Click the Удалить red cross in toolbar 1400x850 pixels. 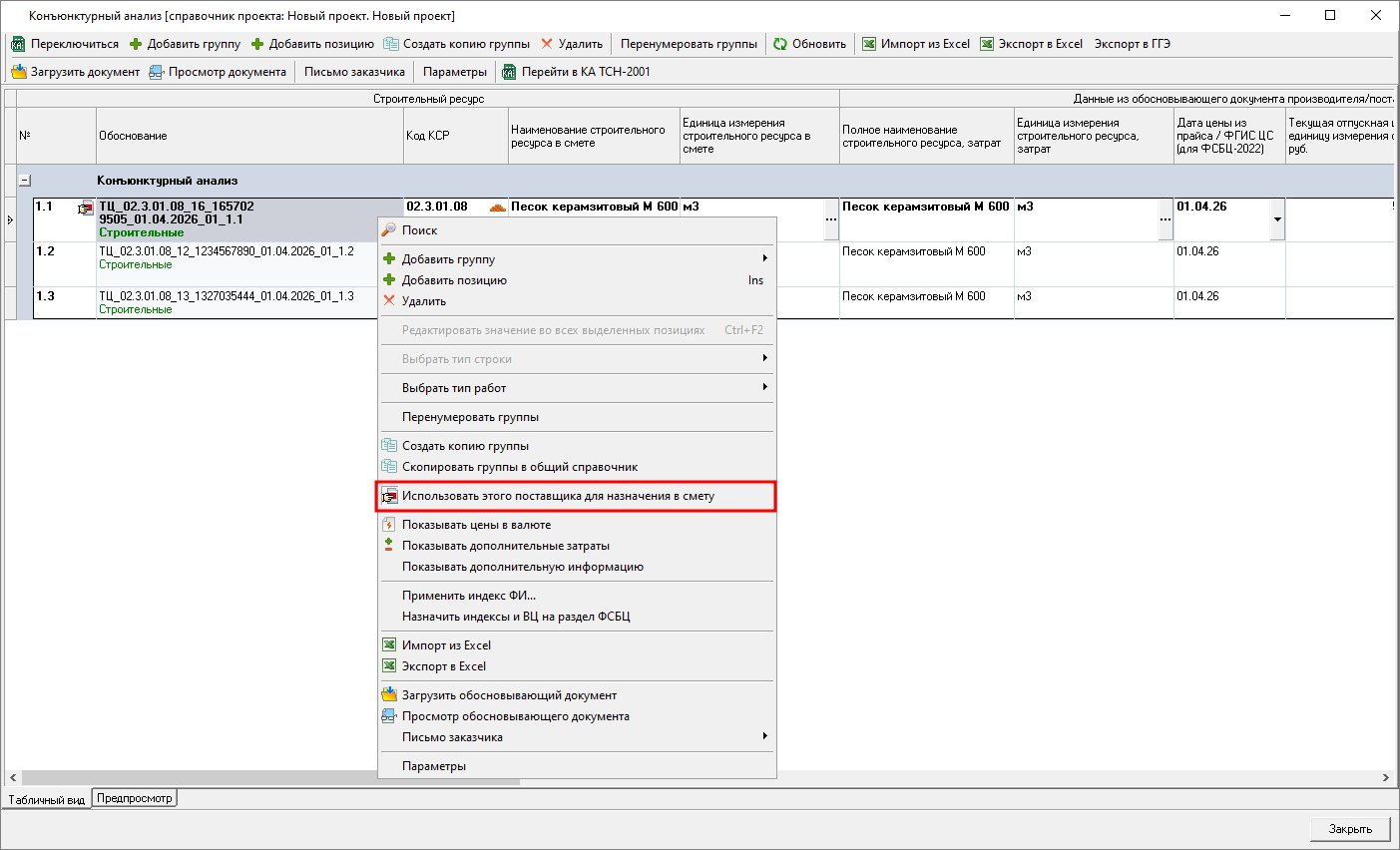[x=547, y=44]
